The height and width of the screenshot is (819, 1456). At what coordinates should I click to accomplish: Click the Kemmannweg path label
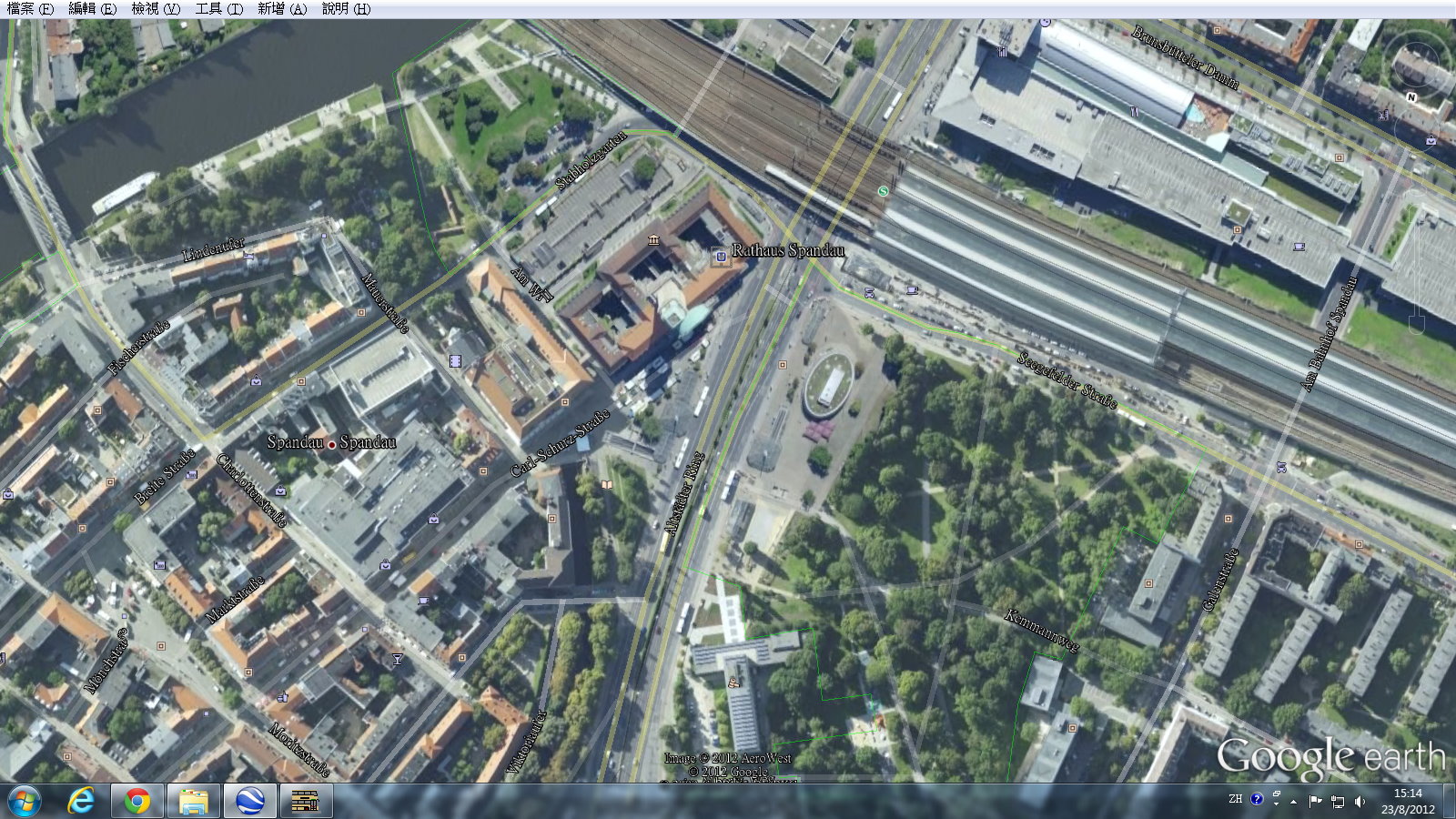(1041, 631)
